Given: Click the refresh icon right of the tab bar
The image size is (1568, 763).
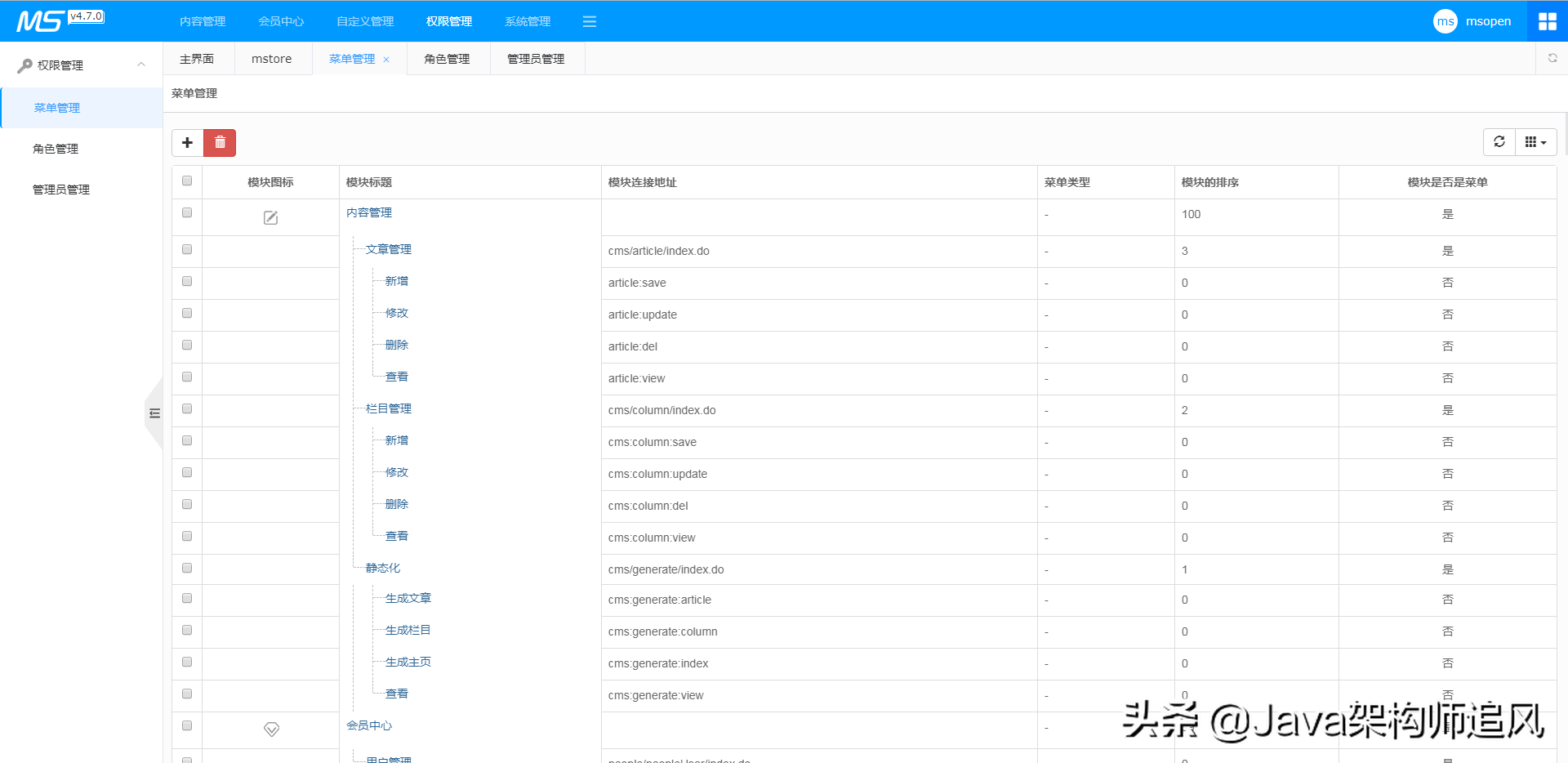Looking at the screenshot, I should click(x=1552, y=58).
